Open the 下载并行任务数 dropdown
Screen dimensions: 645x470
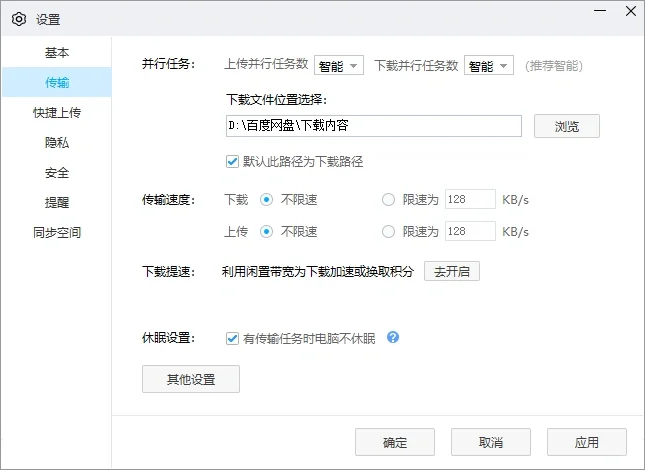pyautogui.click(x=489, y=65)
